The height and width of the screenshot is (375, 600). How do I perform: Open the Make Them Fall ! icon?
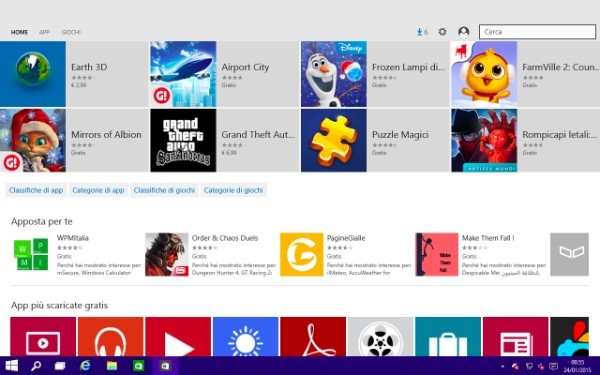(x=437, y=254)
